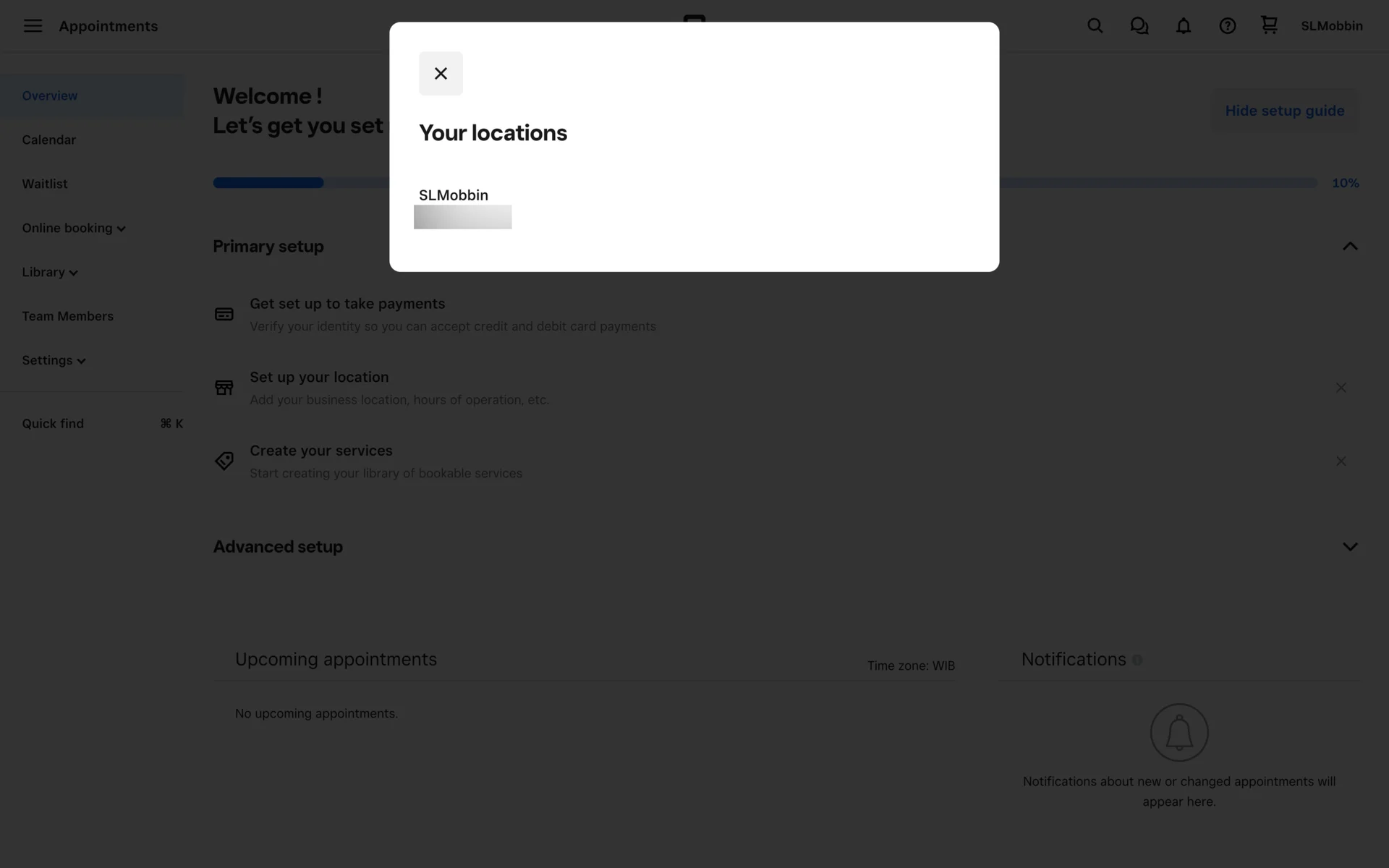
Task: Close the Your locations dialog
Action: tap(441, 73)
